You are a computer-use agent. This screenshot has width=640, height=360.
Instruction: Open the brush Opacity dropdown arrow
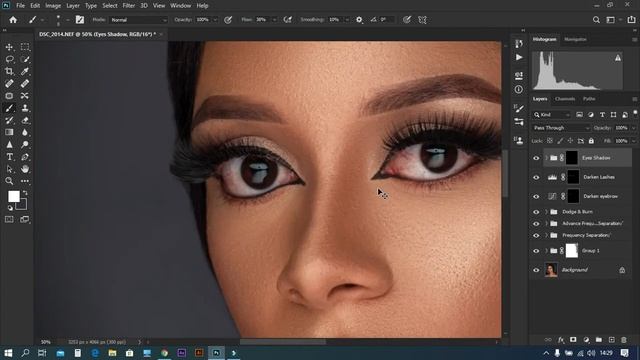(215, 20)
